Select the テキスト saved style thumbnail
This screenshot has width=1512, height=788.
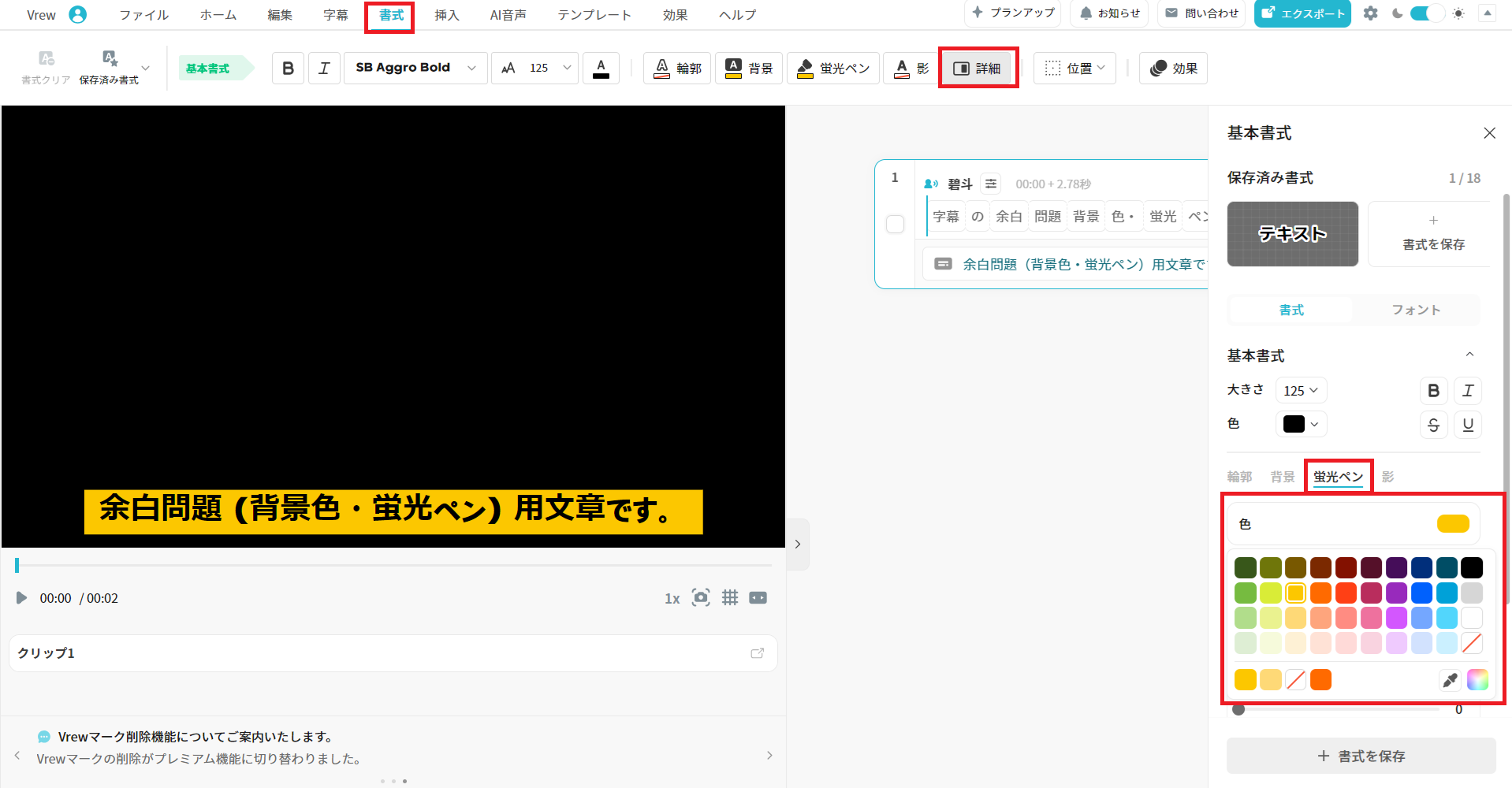pos(1292,234)
